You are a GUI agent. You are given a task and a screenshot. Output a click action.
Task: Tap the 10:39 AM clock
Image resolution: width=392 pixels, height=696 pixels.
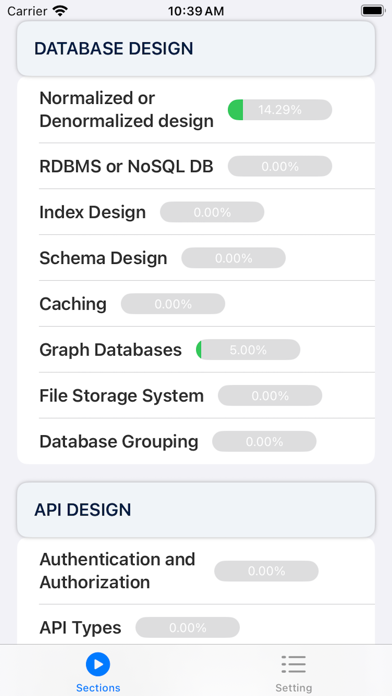(x=196, y=11)
